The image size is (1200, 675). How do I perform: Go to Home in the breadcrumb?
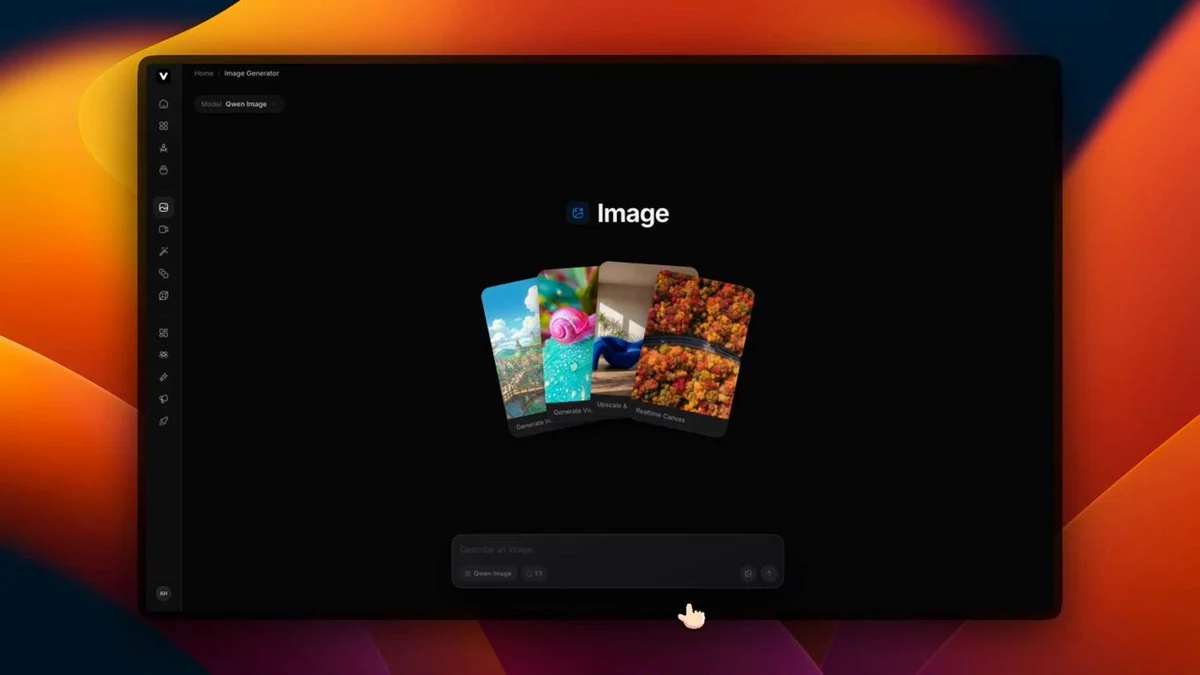coord(204,74)
